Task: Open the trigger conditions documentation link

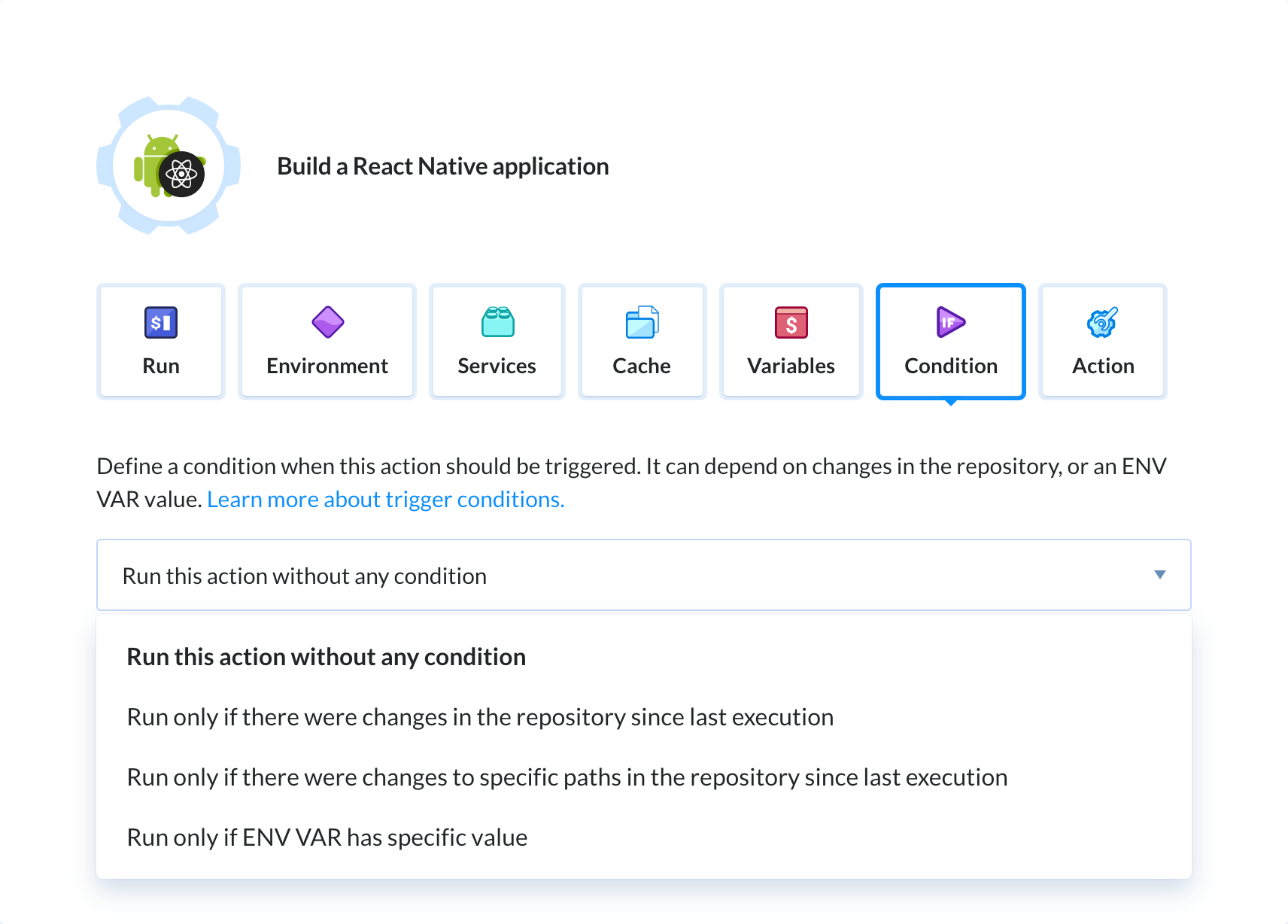Action: coord(385,499)
